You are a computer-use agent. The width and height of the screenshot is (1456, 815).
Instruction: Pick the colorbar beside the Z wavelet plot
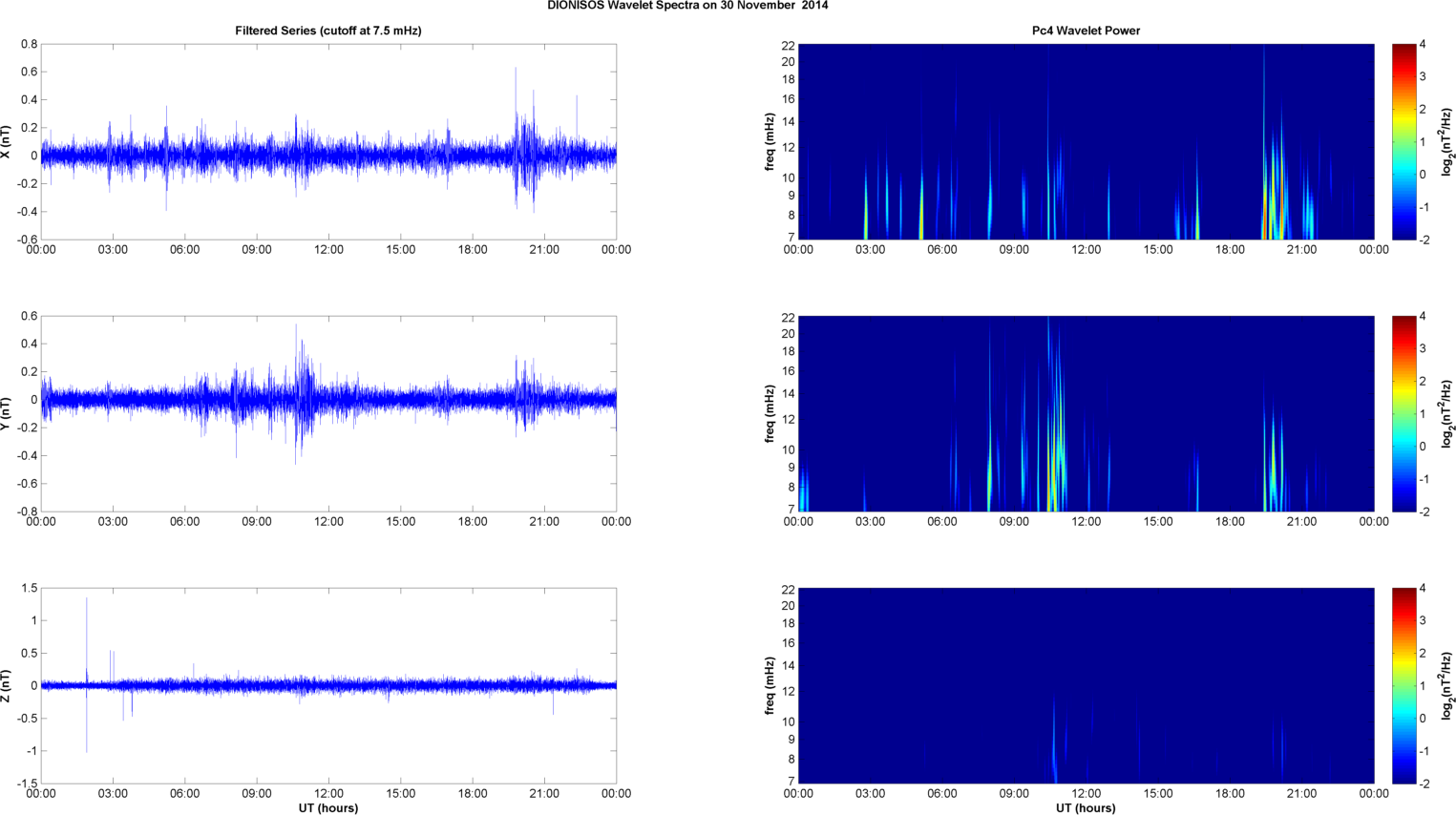click(1403, 685)
